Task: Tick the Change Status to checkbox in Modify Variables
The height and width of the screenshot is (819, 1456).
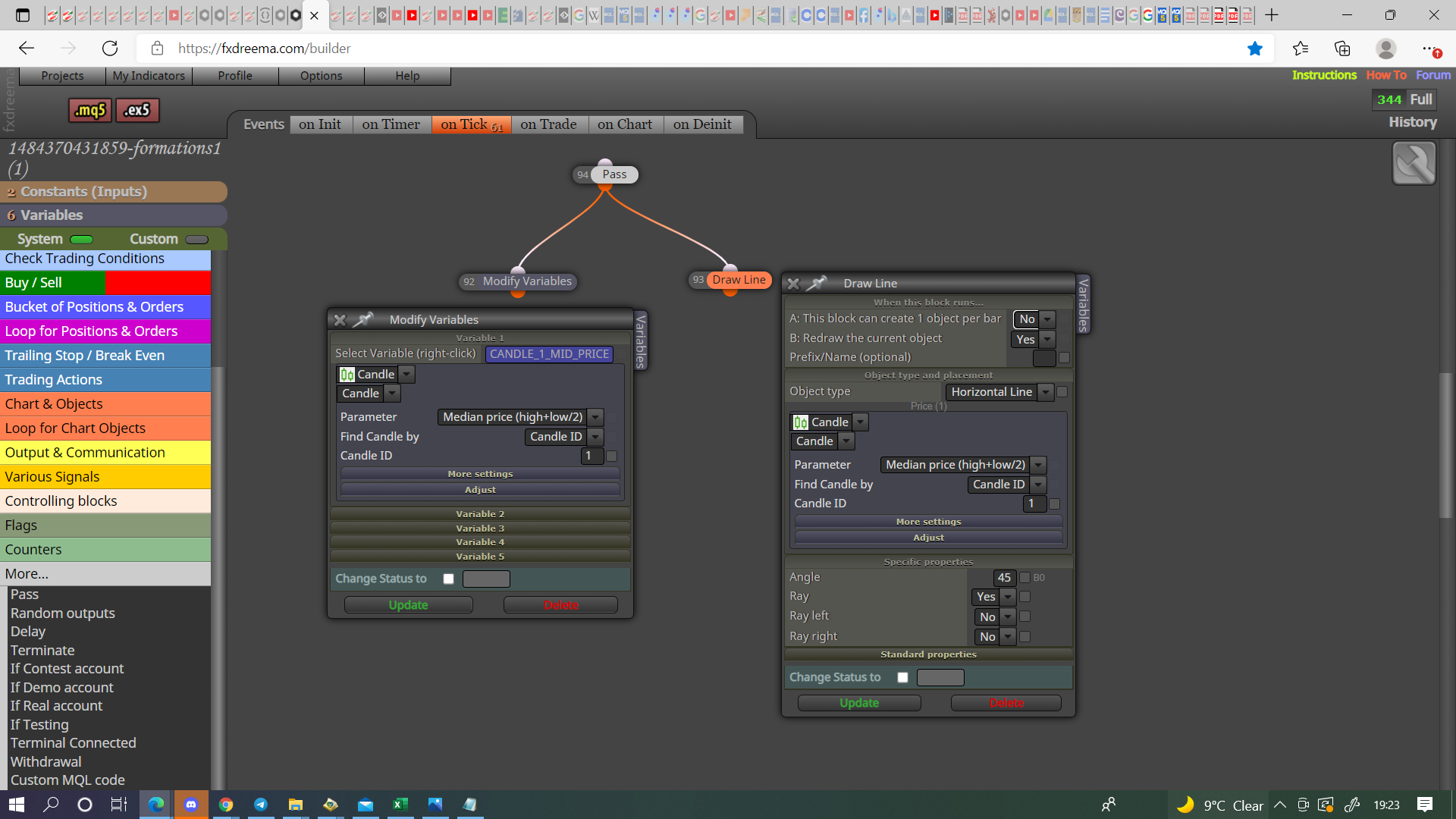Action: [x=448, y=579]
